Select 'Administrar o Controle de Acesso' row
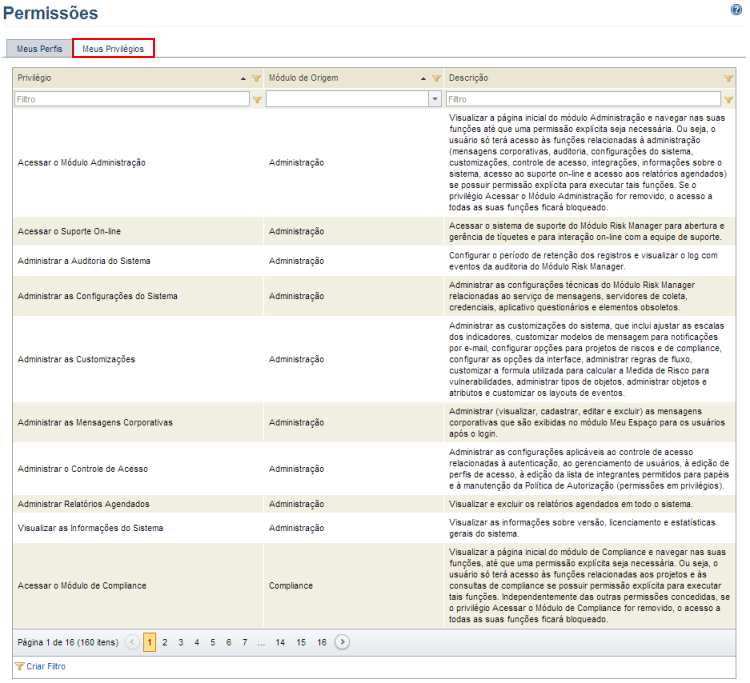The height and width of the screenshot is (683, 750). click(375, 469)
